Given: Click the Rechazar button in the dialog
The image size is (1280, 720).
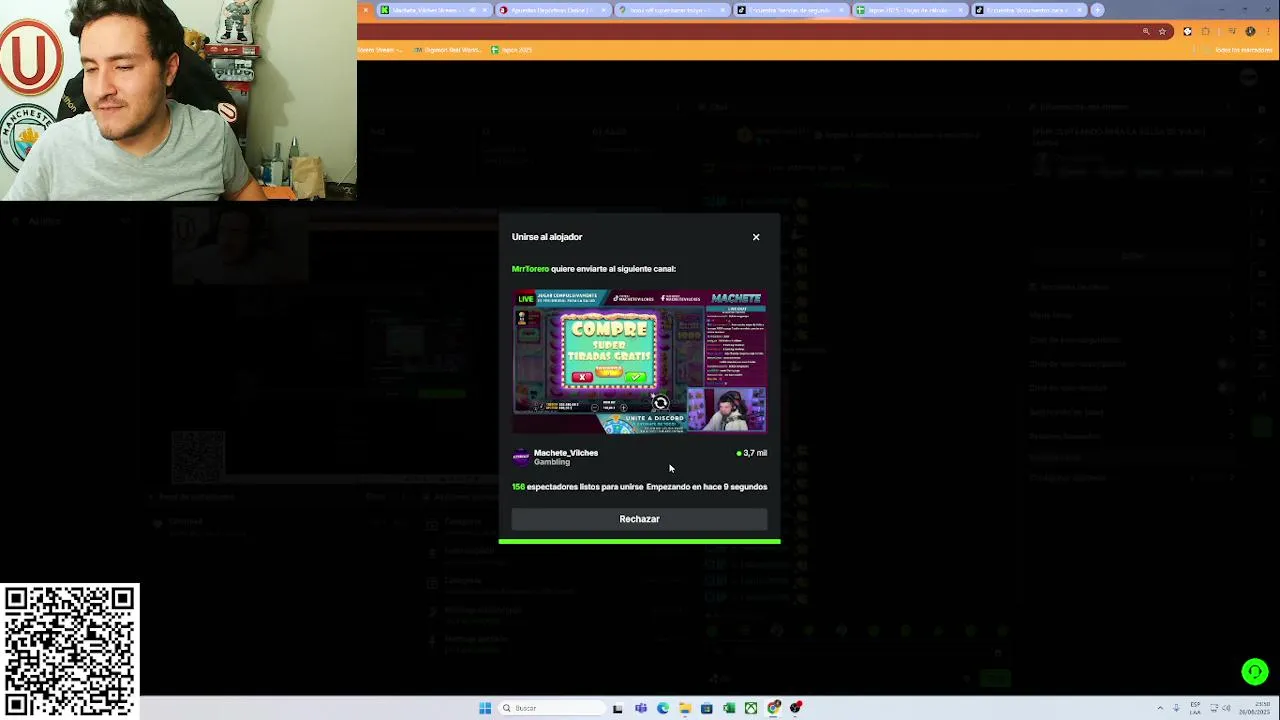Looking at the screenshot, I should click(x=639, y=519).
